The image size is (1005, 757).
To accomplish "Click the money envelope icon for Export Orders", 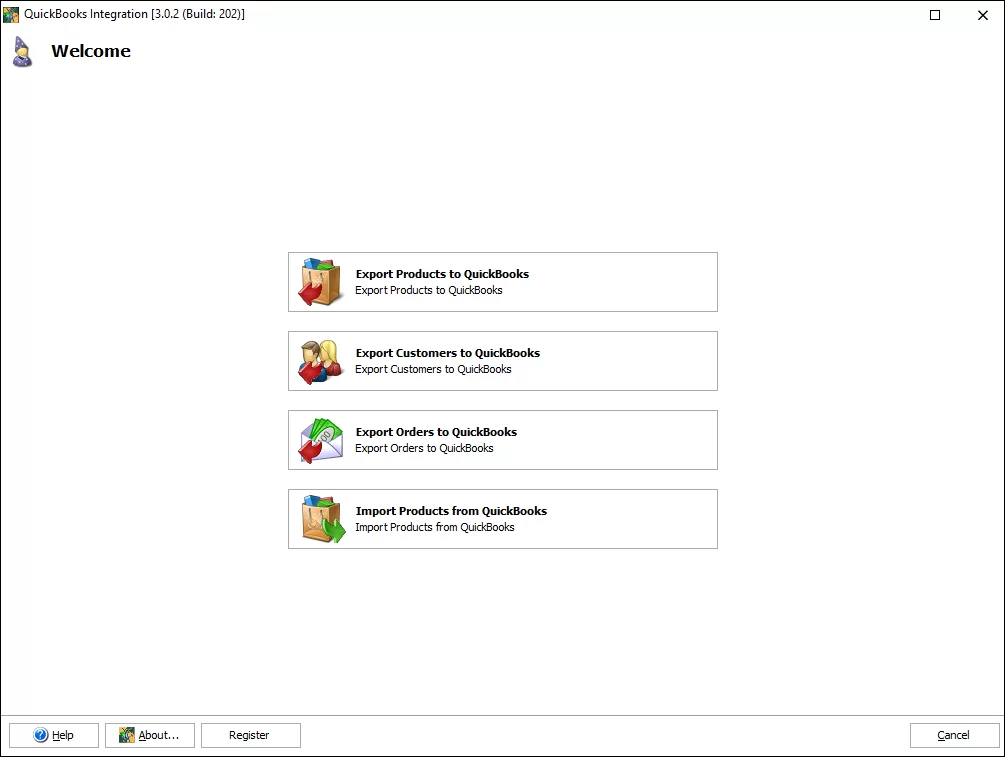I will click(321, 440).
